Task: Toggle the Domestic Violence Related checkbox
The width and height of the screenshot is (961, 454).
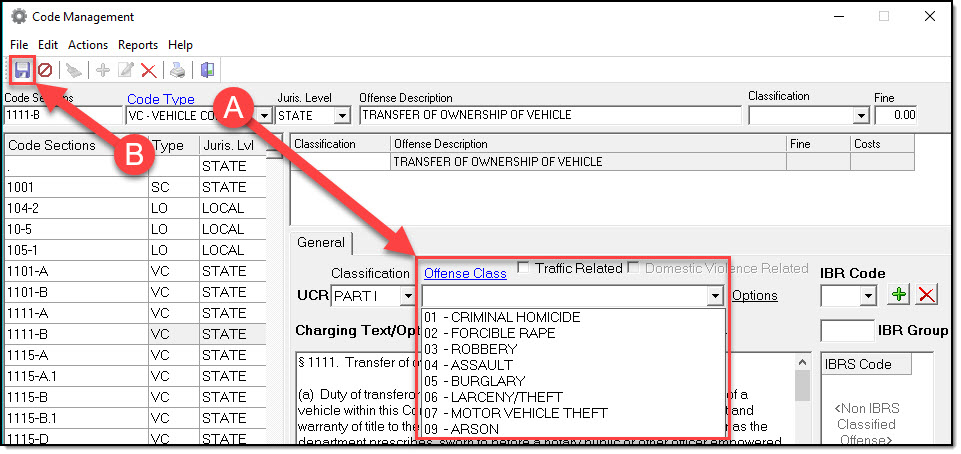Action: (x=633, y=268)
